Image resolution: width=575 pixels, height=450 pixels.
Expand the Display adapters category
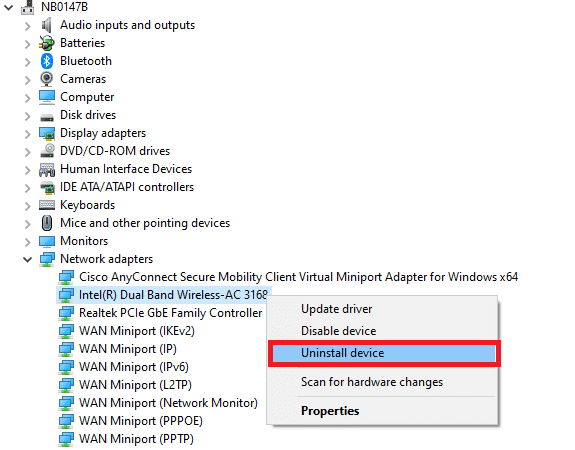click(28, 134)
